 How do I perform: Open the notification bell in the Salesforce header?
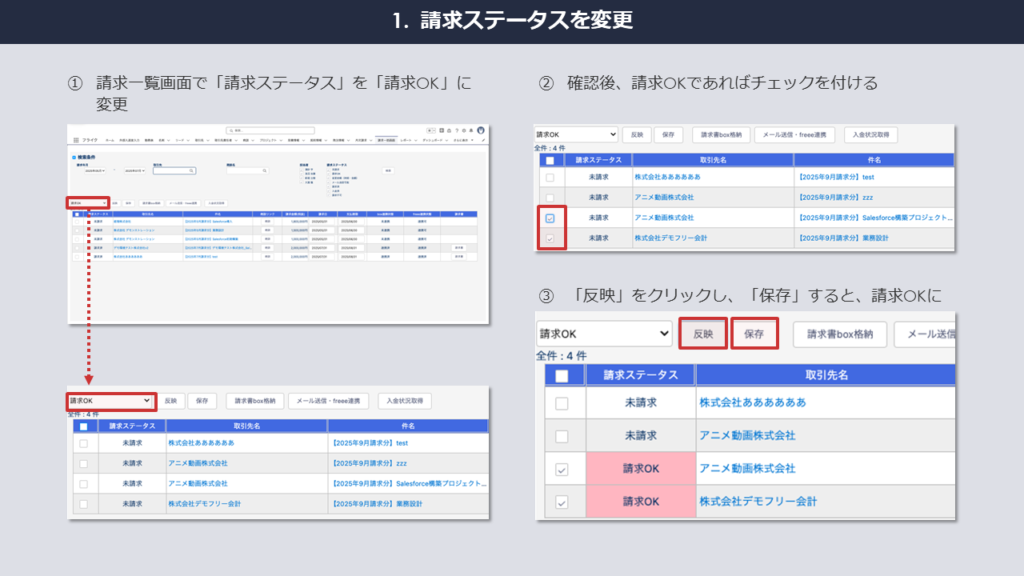pyautogui.click(x=471, y=130)
